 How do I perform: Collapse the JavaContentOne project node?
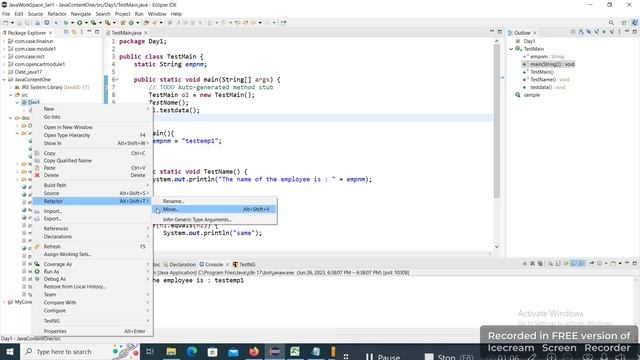(x=4, y=80)
